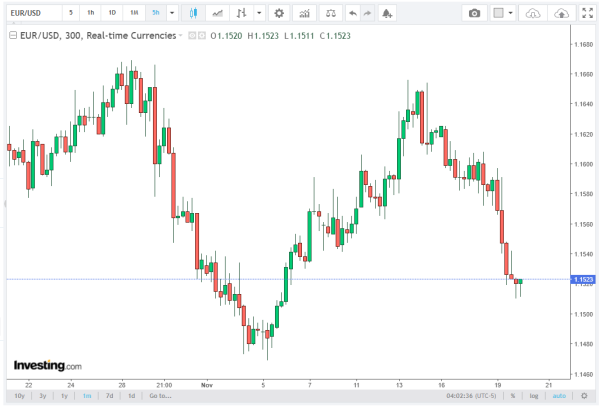Click the Go to... button
The height and width of the screenshot is (407, 600).
(158, 396)
